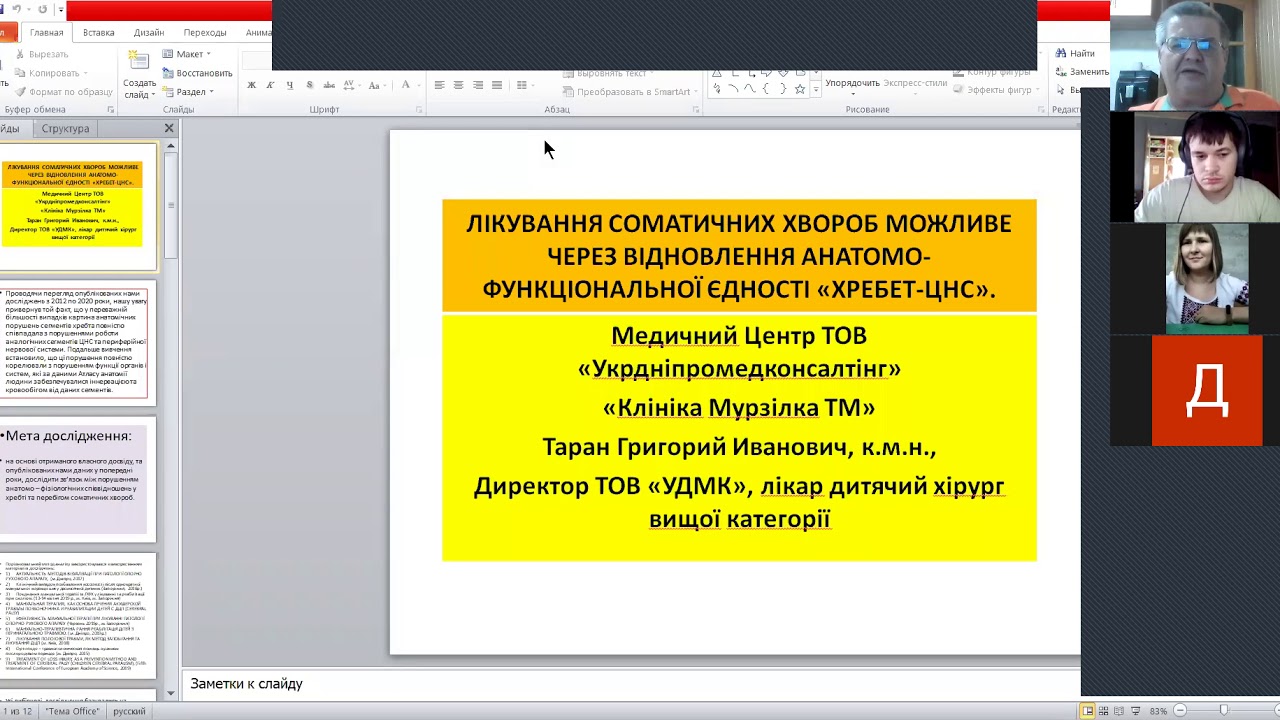Click Формат по образцу painter

[x=63, y=92]
